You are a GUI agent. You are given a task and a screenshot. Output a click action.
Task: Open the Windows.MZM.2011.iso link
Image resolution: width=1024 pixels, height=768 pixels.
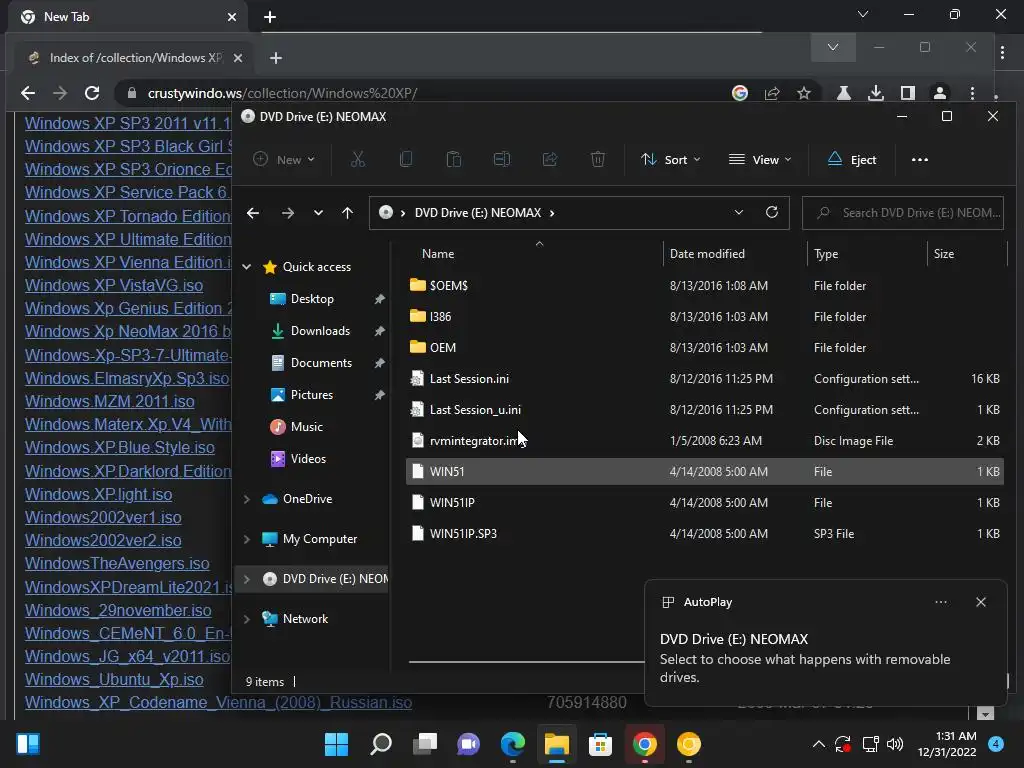(109, 401)
